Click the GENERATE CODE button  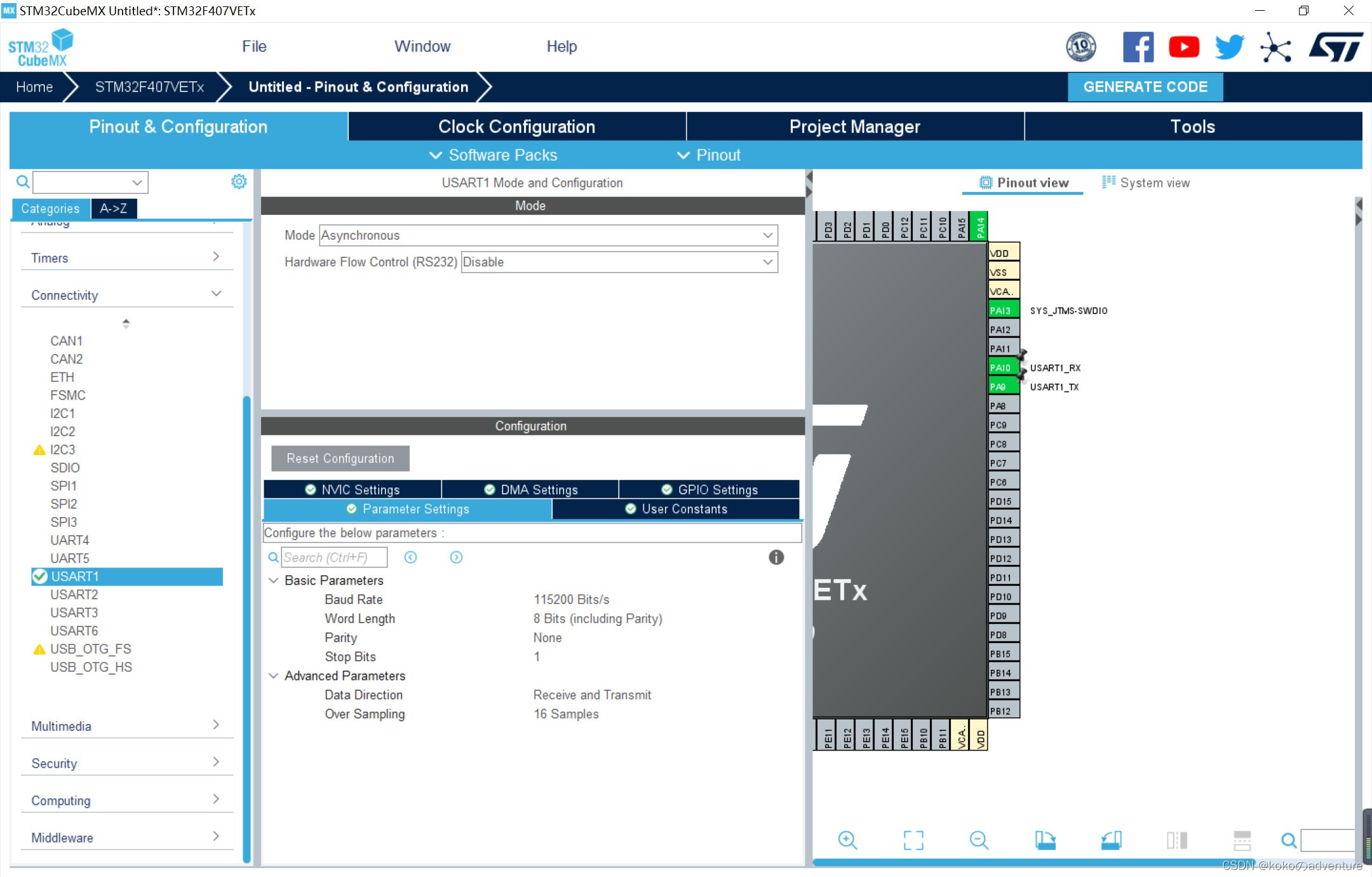1145,87
